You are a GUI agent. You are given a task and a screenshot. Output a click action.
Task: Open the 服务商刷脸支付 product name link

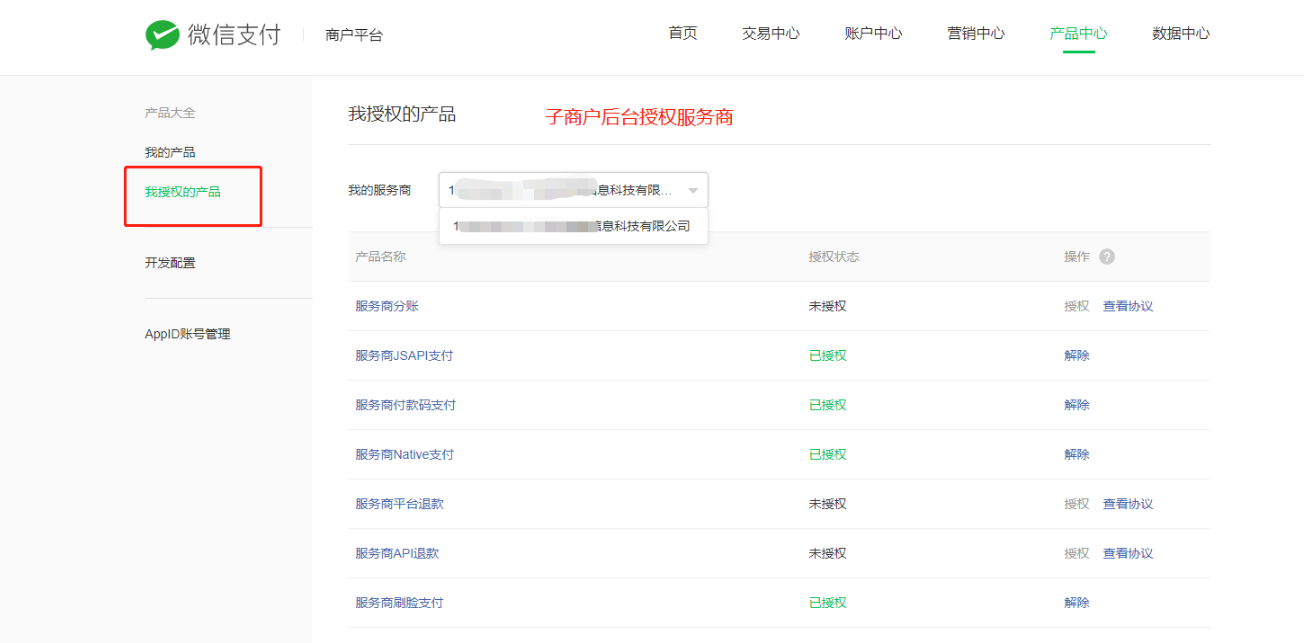(399, 603)
